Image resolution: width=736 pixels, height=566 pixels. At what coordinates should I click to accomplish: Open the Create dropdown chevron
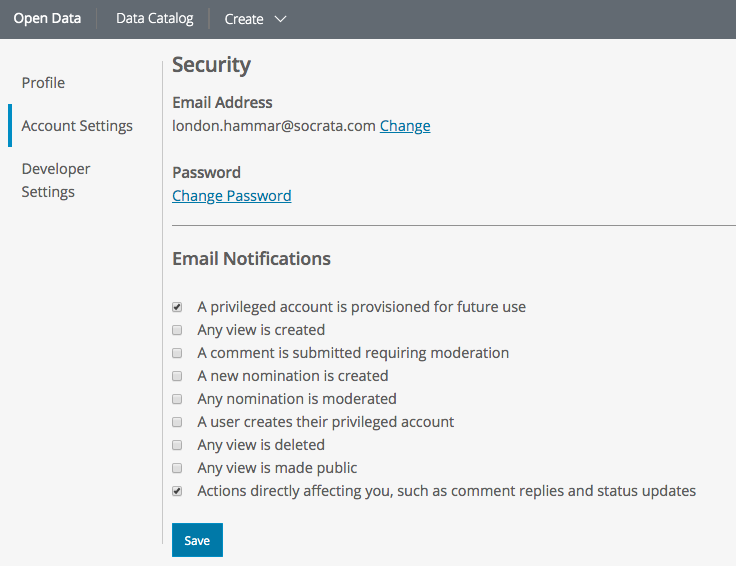tap(280, 19)
